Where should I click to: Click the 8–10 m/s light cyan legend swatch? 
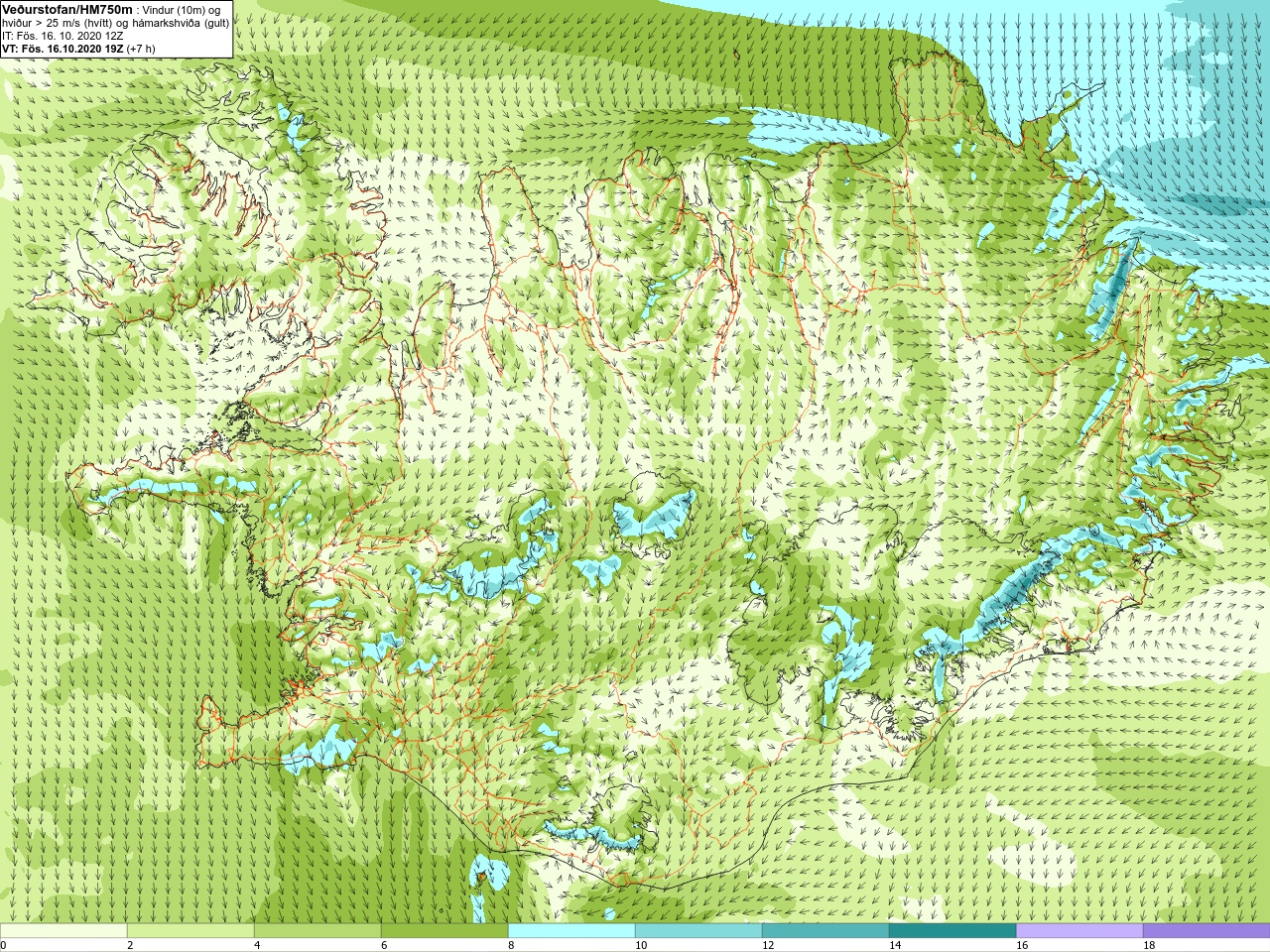point(571,931)
